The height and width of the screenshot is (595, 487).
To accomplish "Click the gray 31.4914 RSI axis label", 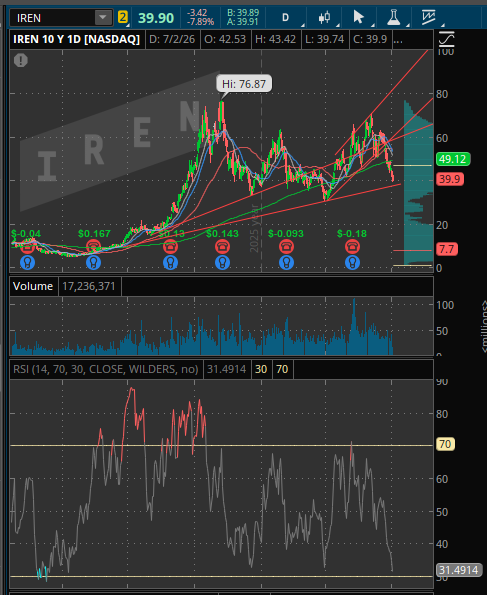I will (458, 570).
